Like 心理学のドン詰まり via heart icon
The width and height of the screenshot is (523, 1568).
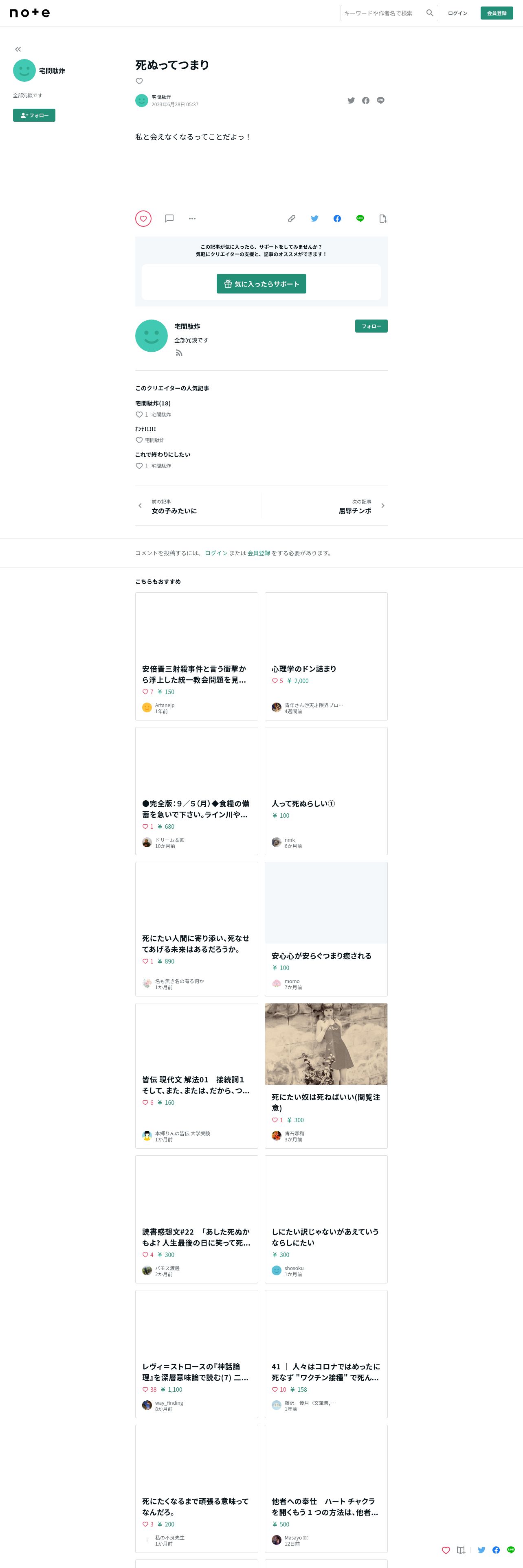click(x=275, y=681)
